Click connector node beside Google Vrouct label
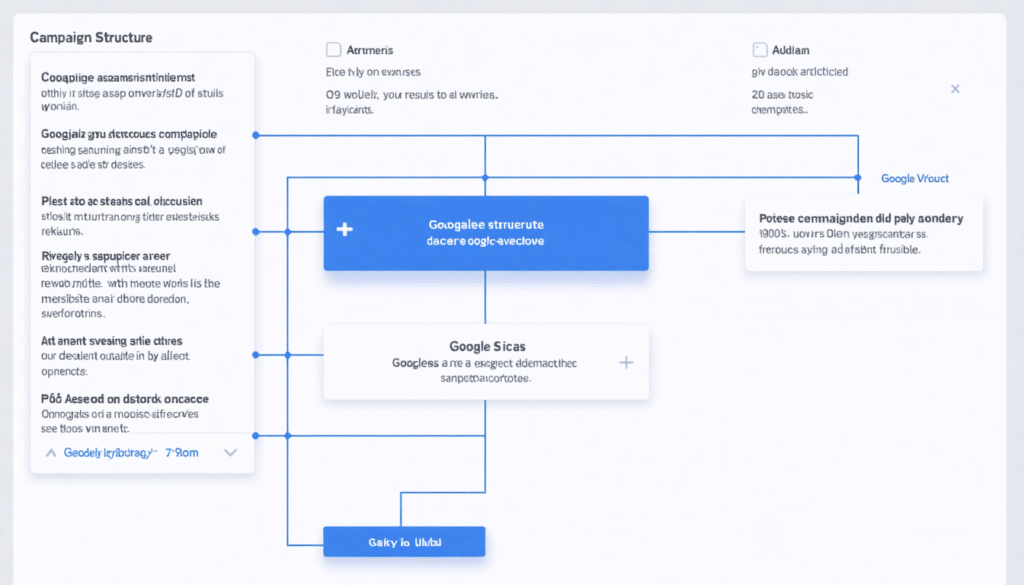The width and height of the screenshot is (1024, 585). coord(857,178)
